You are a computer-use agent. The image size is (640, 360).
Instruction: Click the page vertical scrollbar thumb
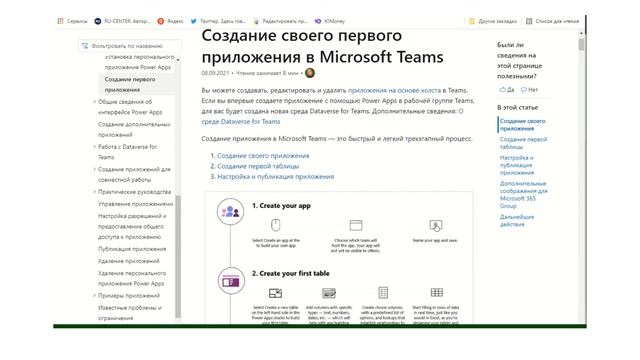click(x=581, y=44)
